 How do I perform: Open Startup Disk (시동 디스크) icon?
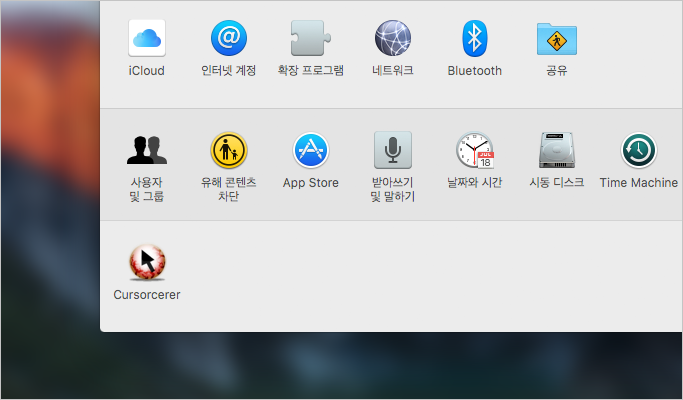point(557,150)
